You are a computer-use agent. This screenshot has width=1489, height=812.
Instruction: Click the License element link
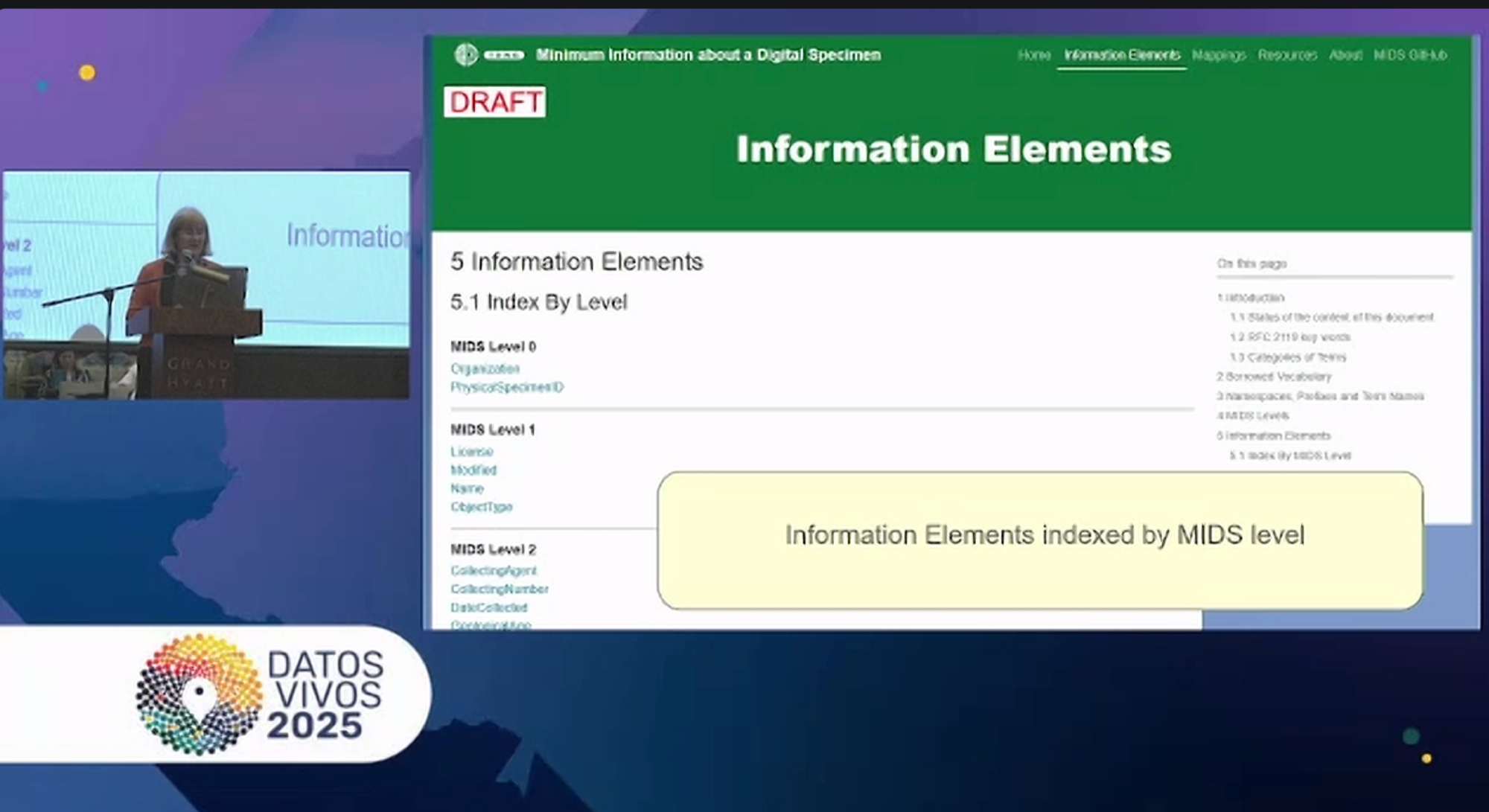(471, 452)
